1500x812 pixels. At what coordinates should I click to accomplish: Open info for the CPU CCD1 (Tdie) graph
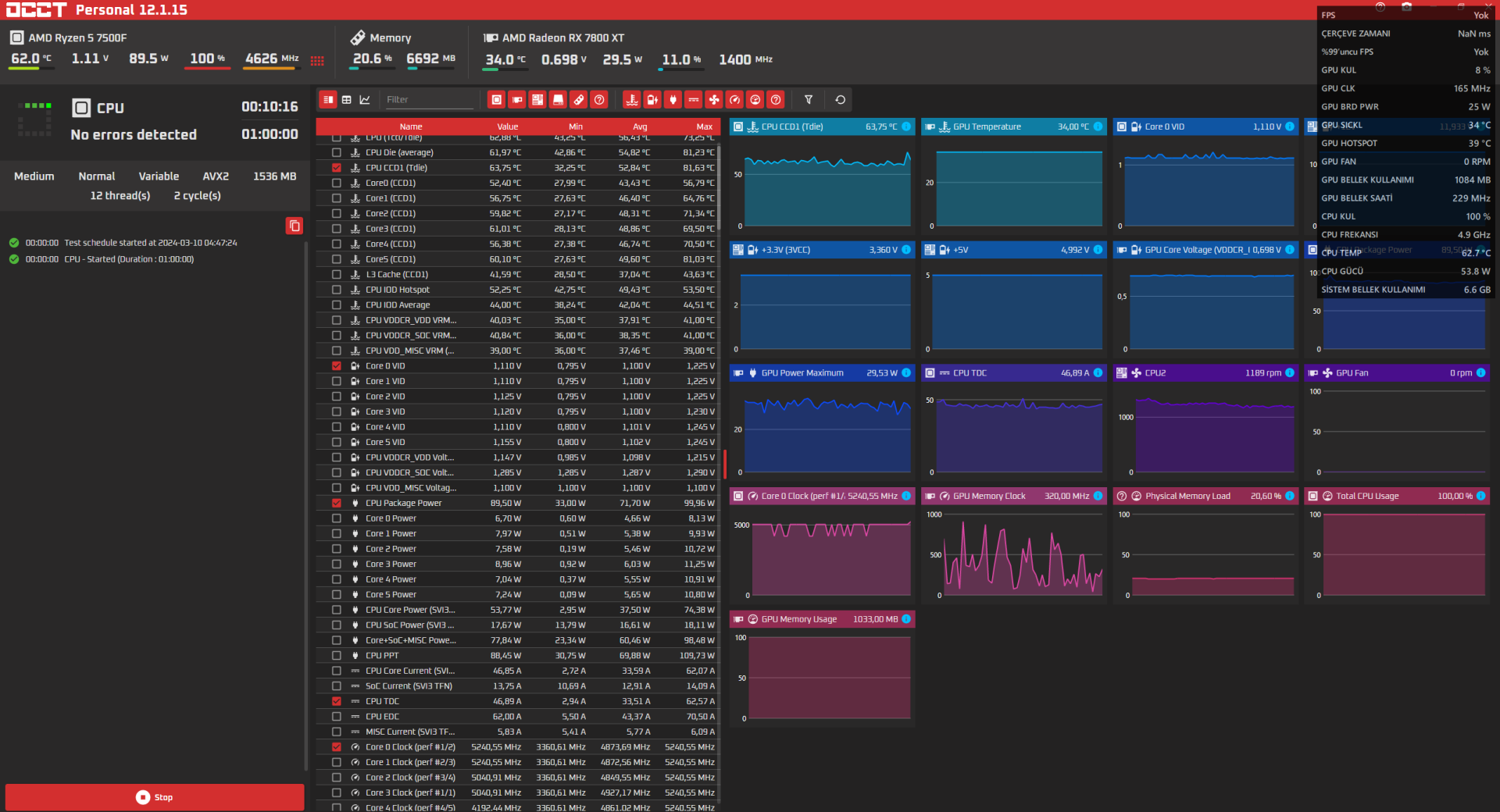click(x=906, y=126)
